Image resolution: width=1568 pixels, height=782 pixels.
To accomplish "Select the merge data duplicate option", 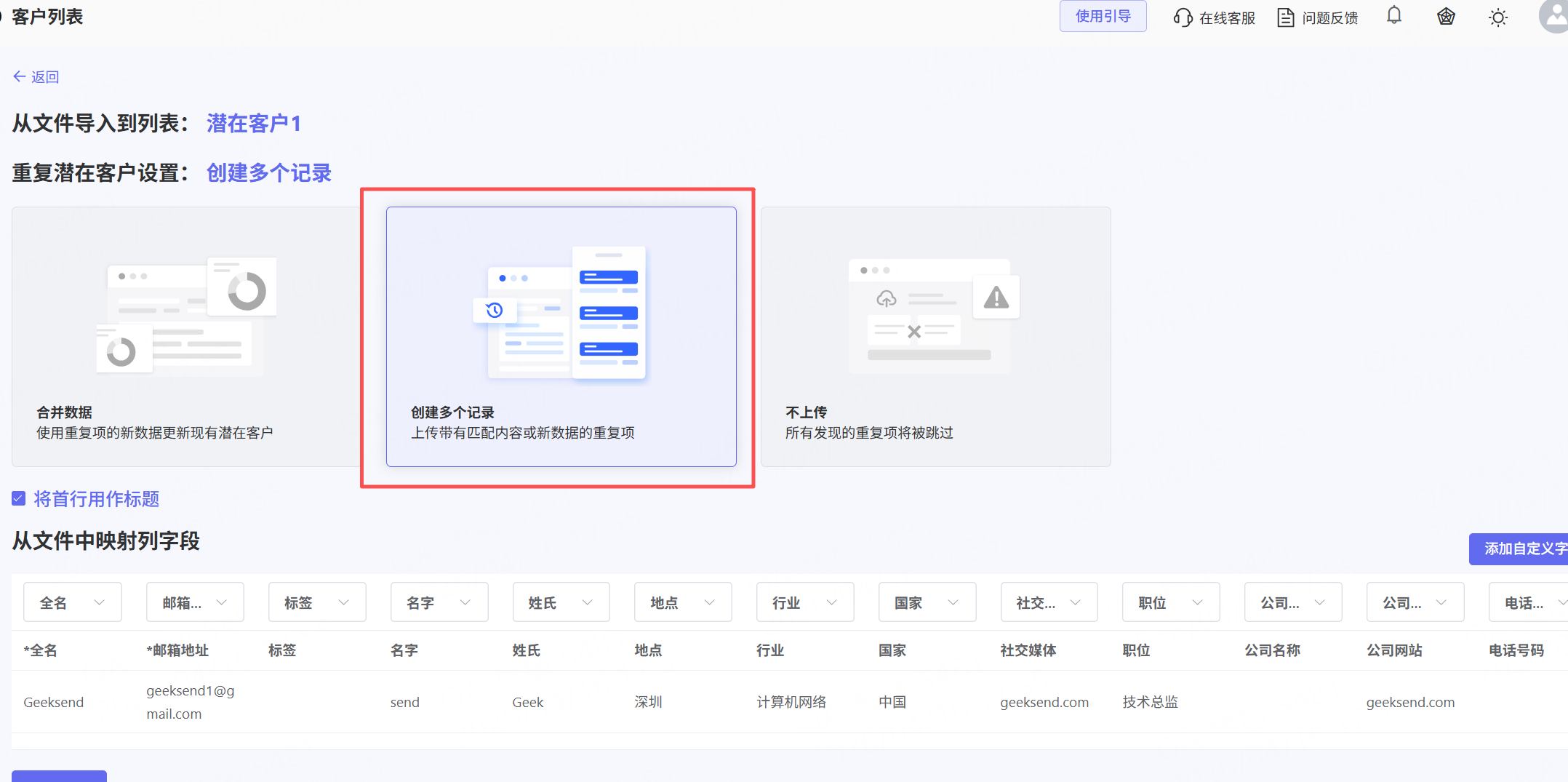I will [186, 336].
